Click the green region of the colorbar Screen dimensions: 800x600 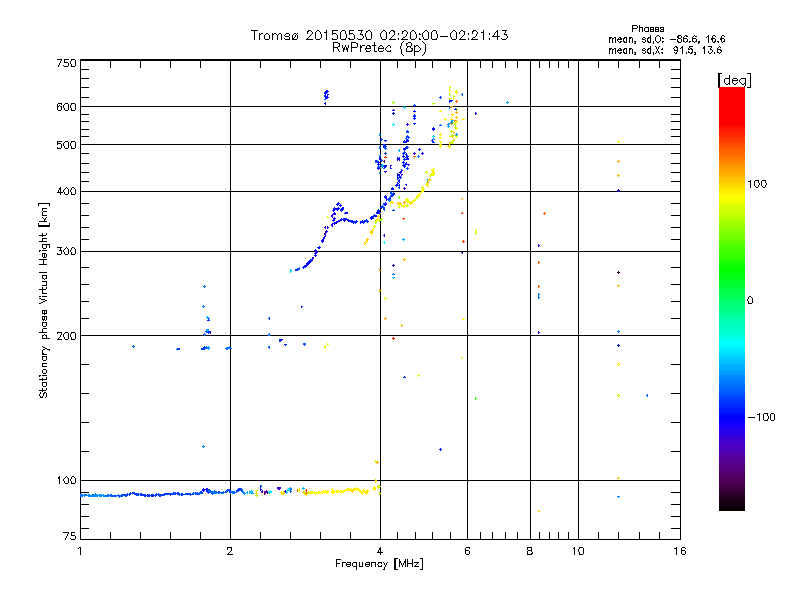731,300
